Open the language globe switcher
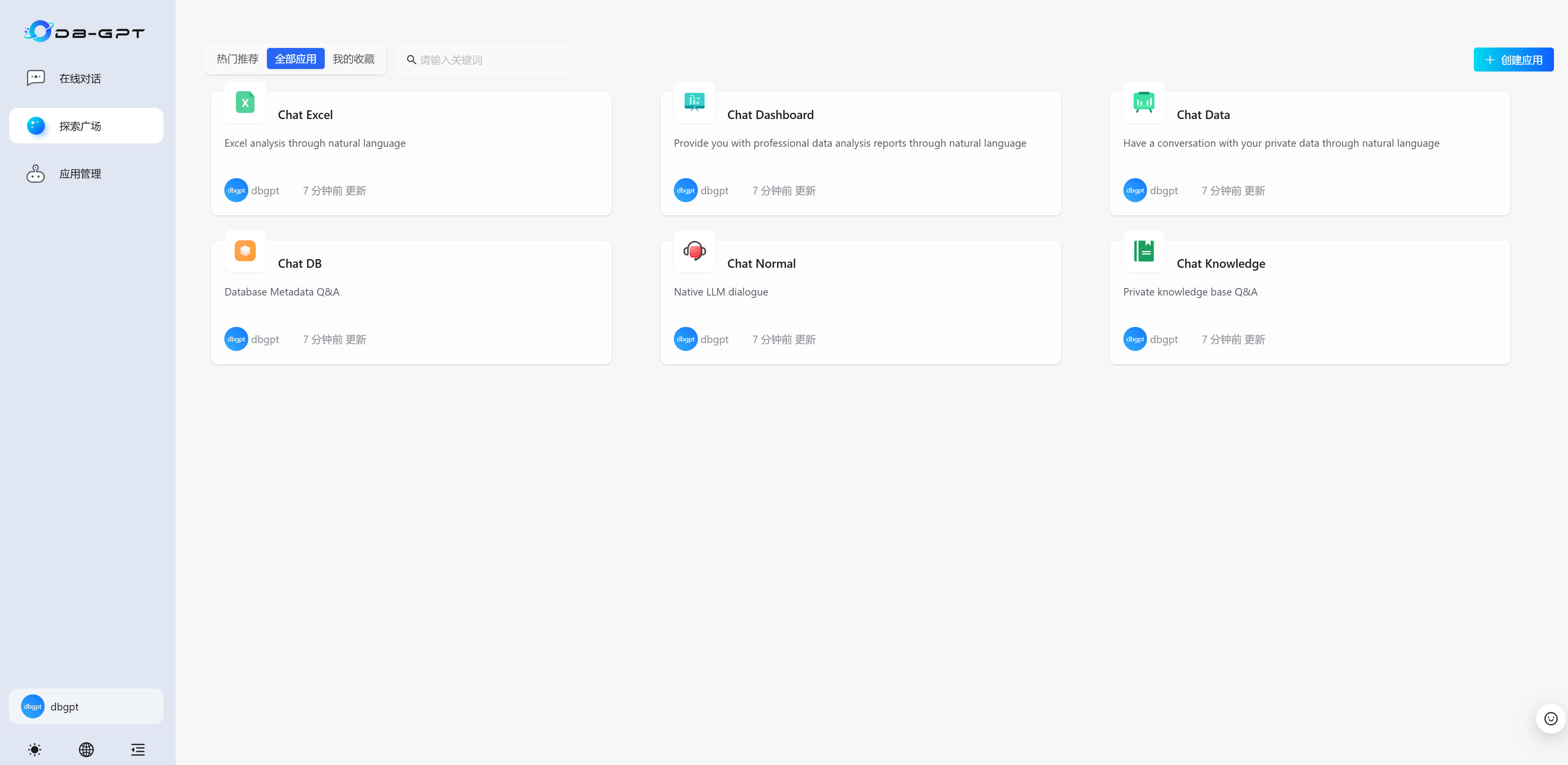1568x765 pixels. click(86, 749)
